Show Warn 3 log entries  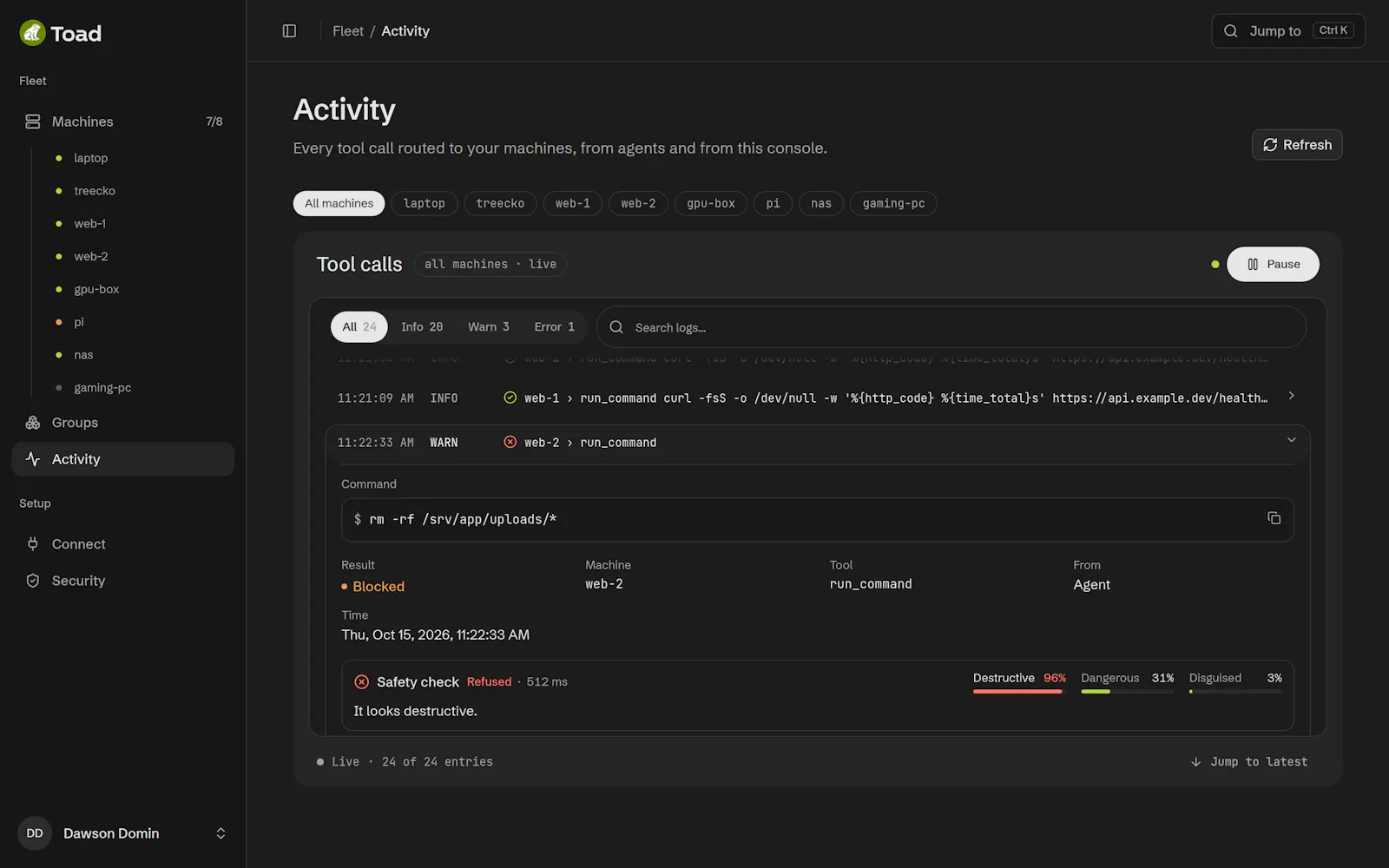(x=489, y=327)
